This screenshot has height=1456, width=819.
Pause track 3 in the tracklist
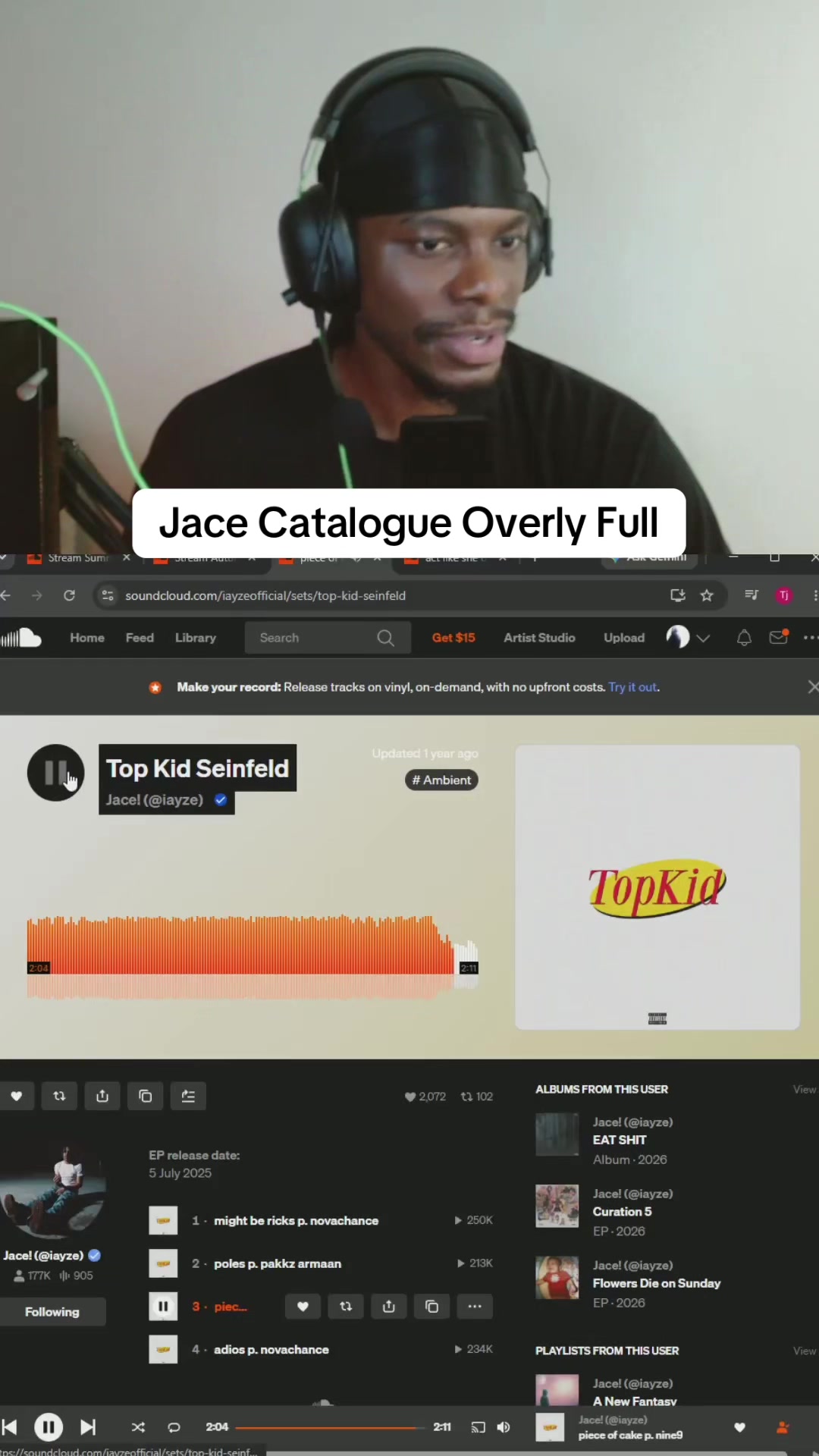163,1306
